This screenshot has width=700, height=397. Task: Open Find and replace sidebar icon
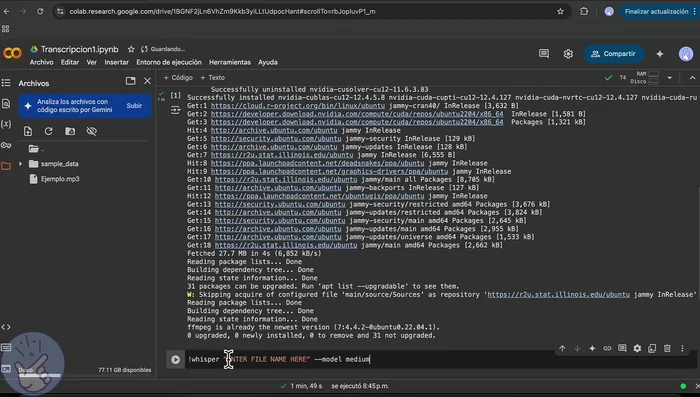[x=6, y=104]
